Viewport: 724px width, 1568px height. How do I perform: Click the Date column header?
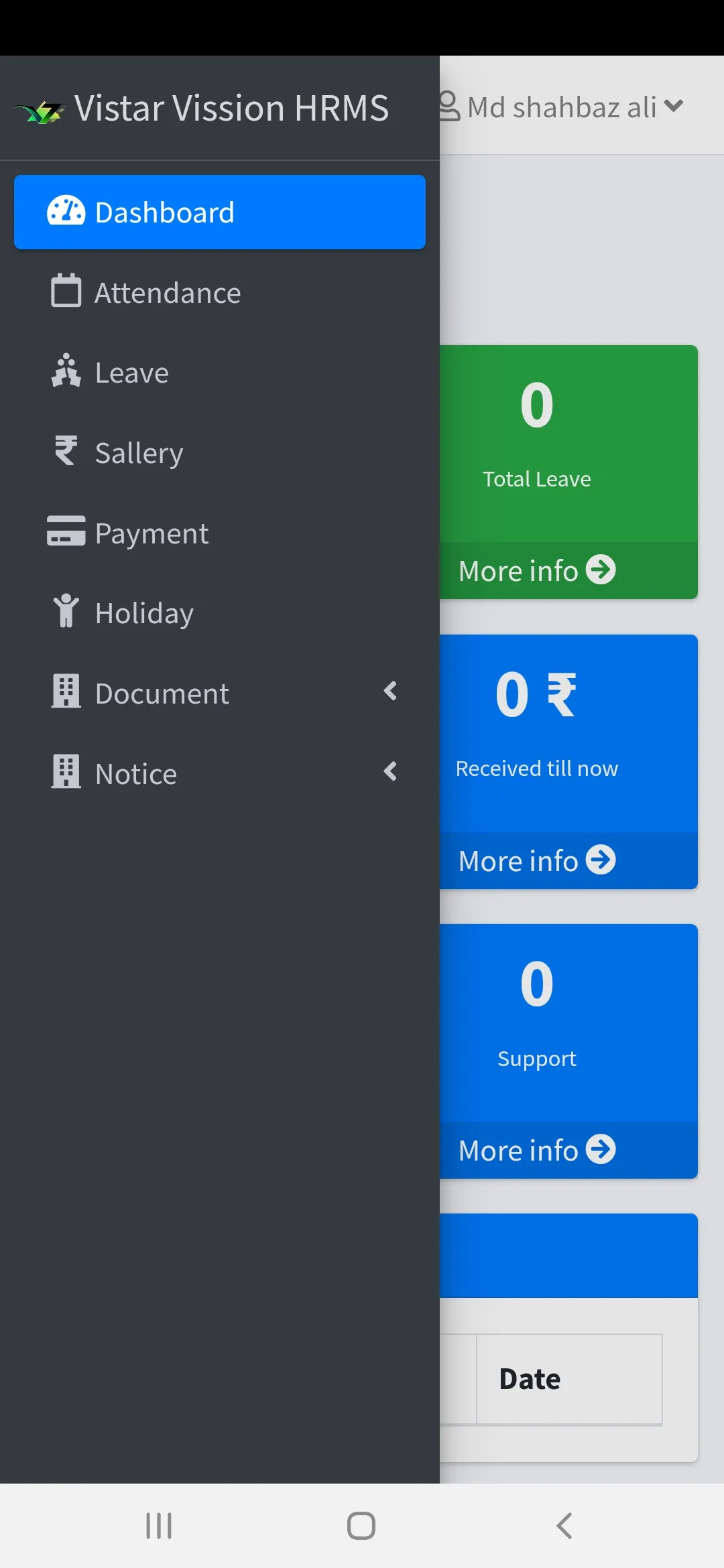[530, 1379]
